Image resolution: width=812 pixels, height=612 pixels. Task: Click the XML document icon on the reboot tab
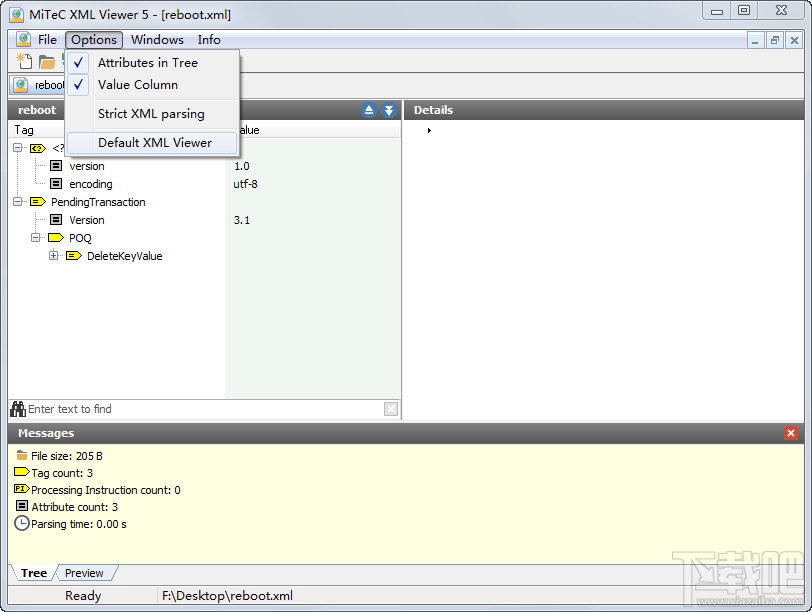(x=23, y=85)
